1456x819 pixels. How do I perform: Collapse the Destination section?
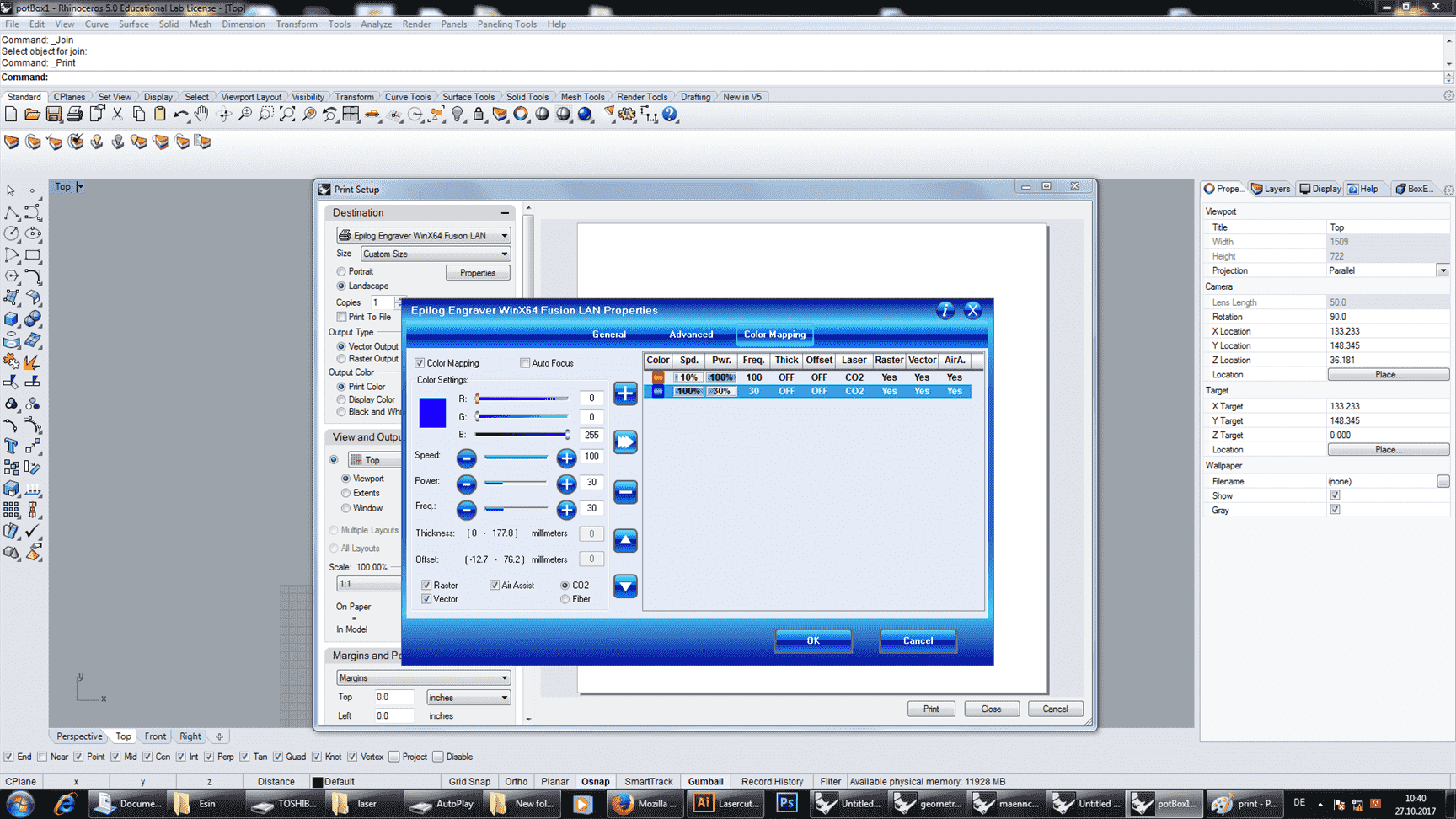(x=505, y=213)
